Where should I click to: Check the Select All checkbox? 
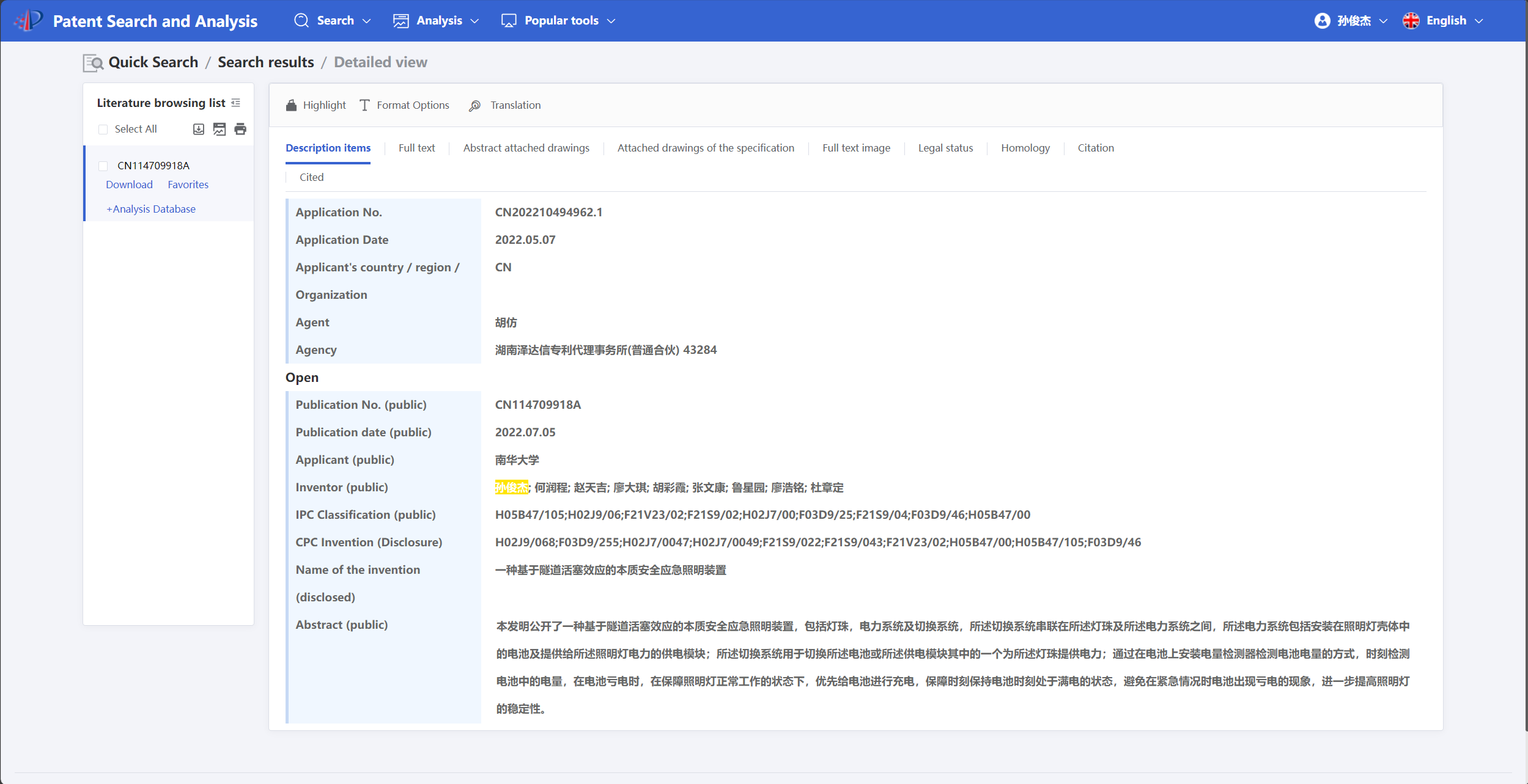coord(103,130)
